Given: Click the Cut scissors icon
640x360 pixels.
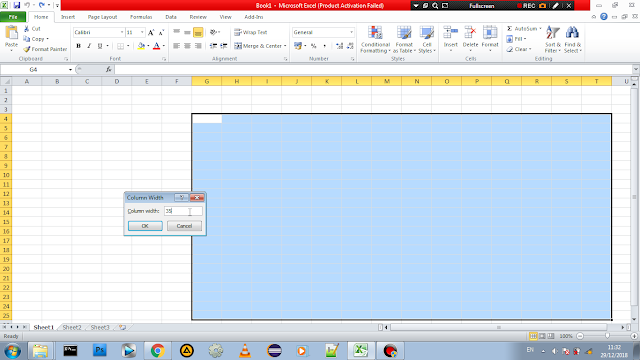Looking at the screenshot, I should click(x=27, y=29).
